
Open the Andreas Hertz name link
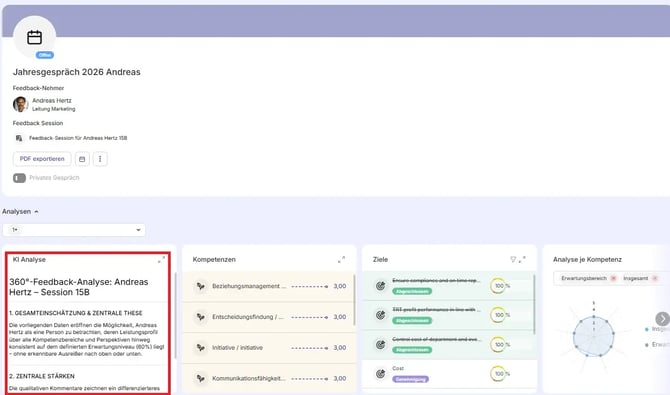[52, 100]
